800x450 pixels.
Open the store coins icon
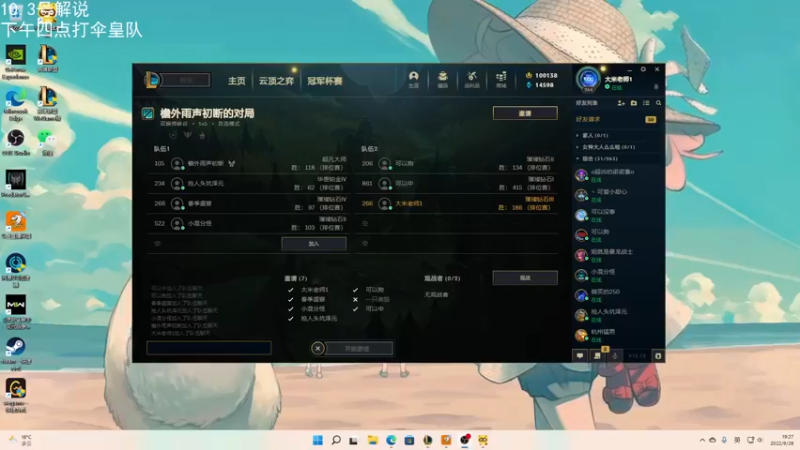click(501, 79)
